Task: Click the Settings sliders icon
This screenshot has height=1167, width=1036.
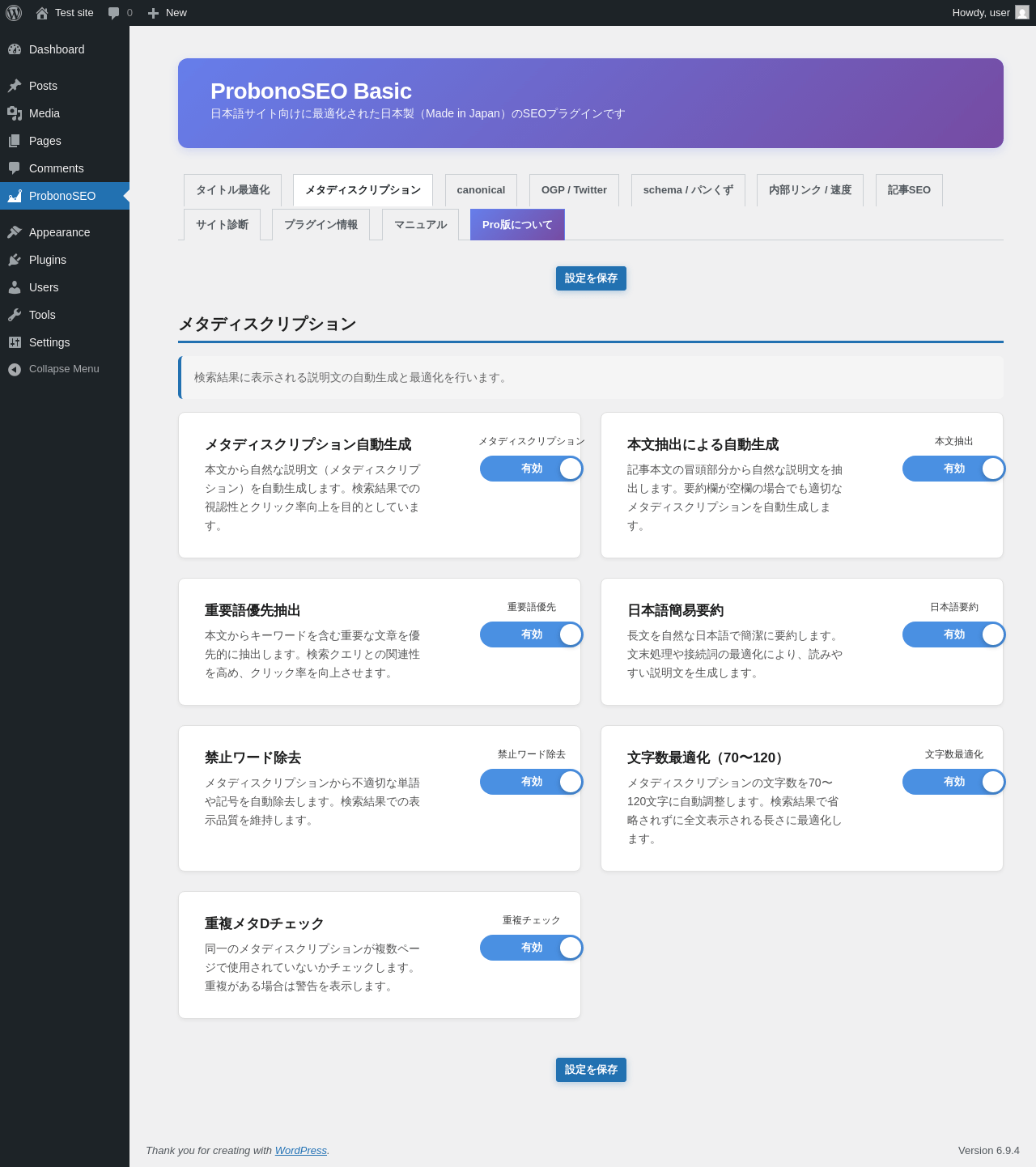Action: click(15, 342)
